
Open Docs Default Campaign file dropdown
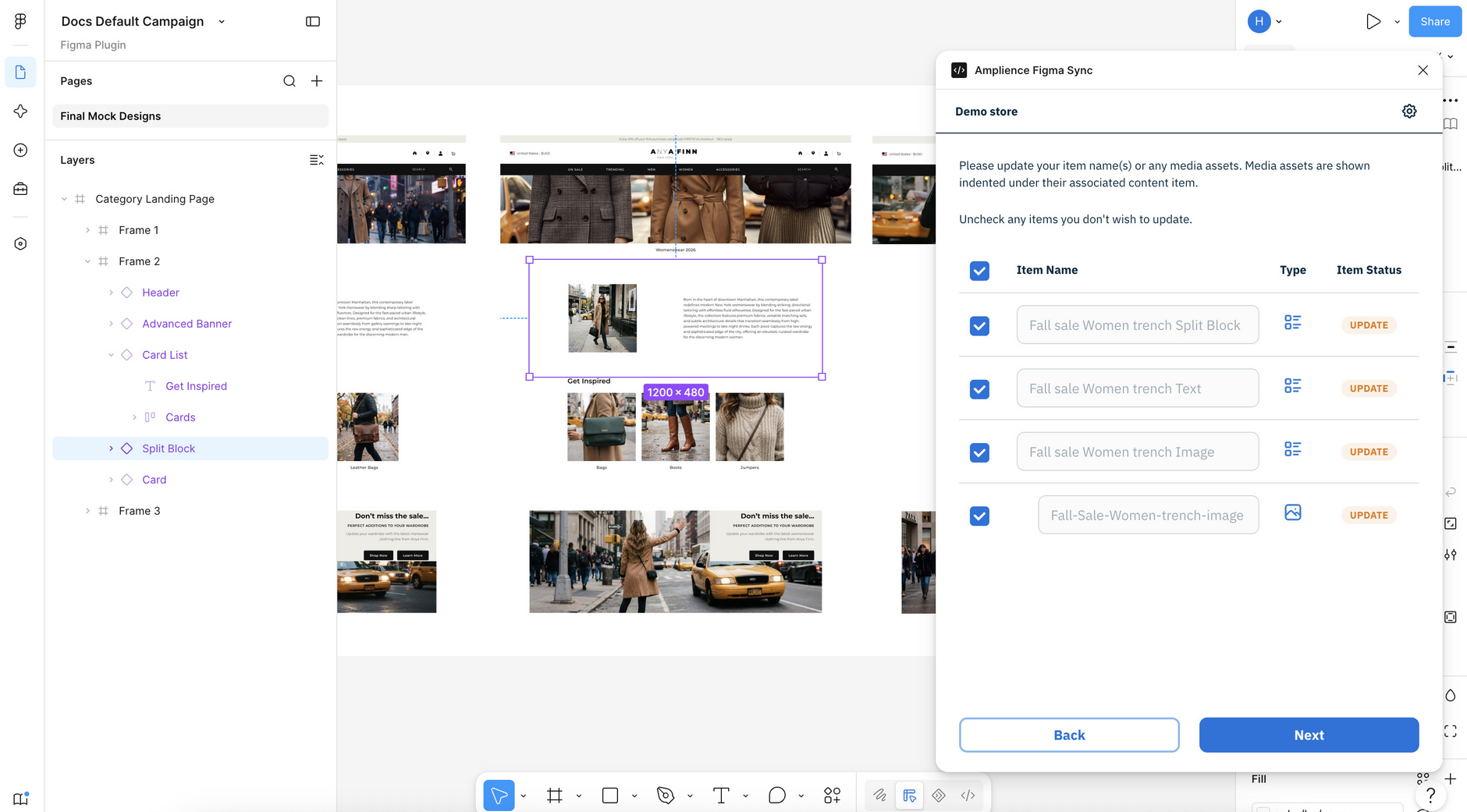(x=222, y=22)
